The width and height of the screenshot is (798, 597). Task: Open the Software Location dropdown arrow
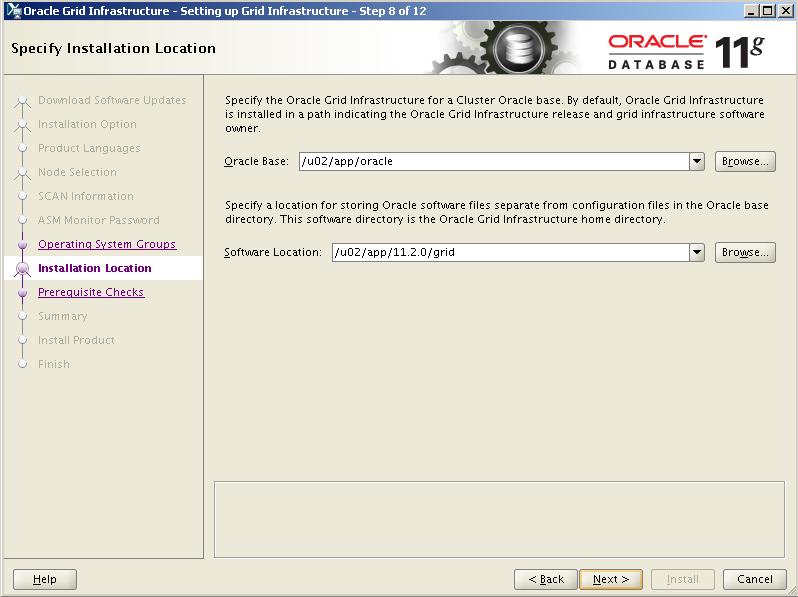pyautogui.click(x=697, y=252)
